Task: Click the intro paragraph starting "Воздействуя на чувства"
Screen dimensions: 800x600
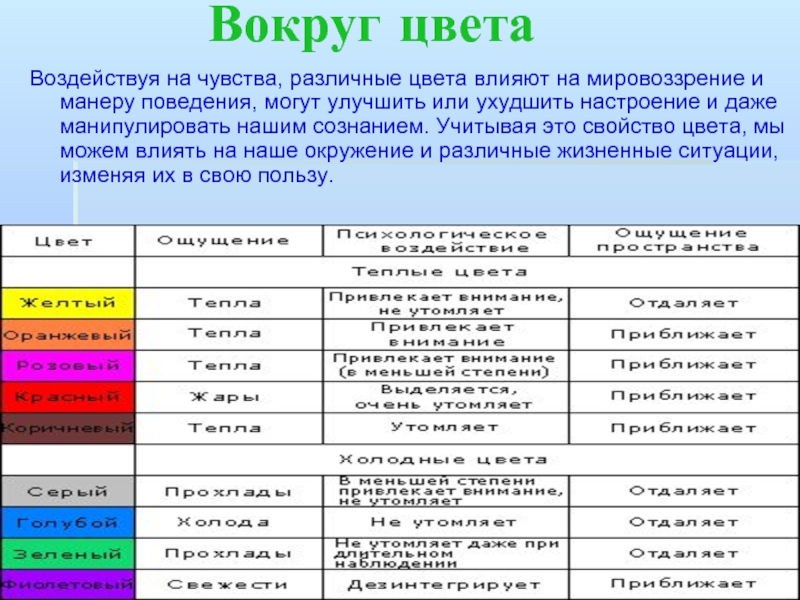Action: pos(407,127)
